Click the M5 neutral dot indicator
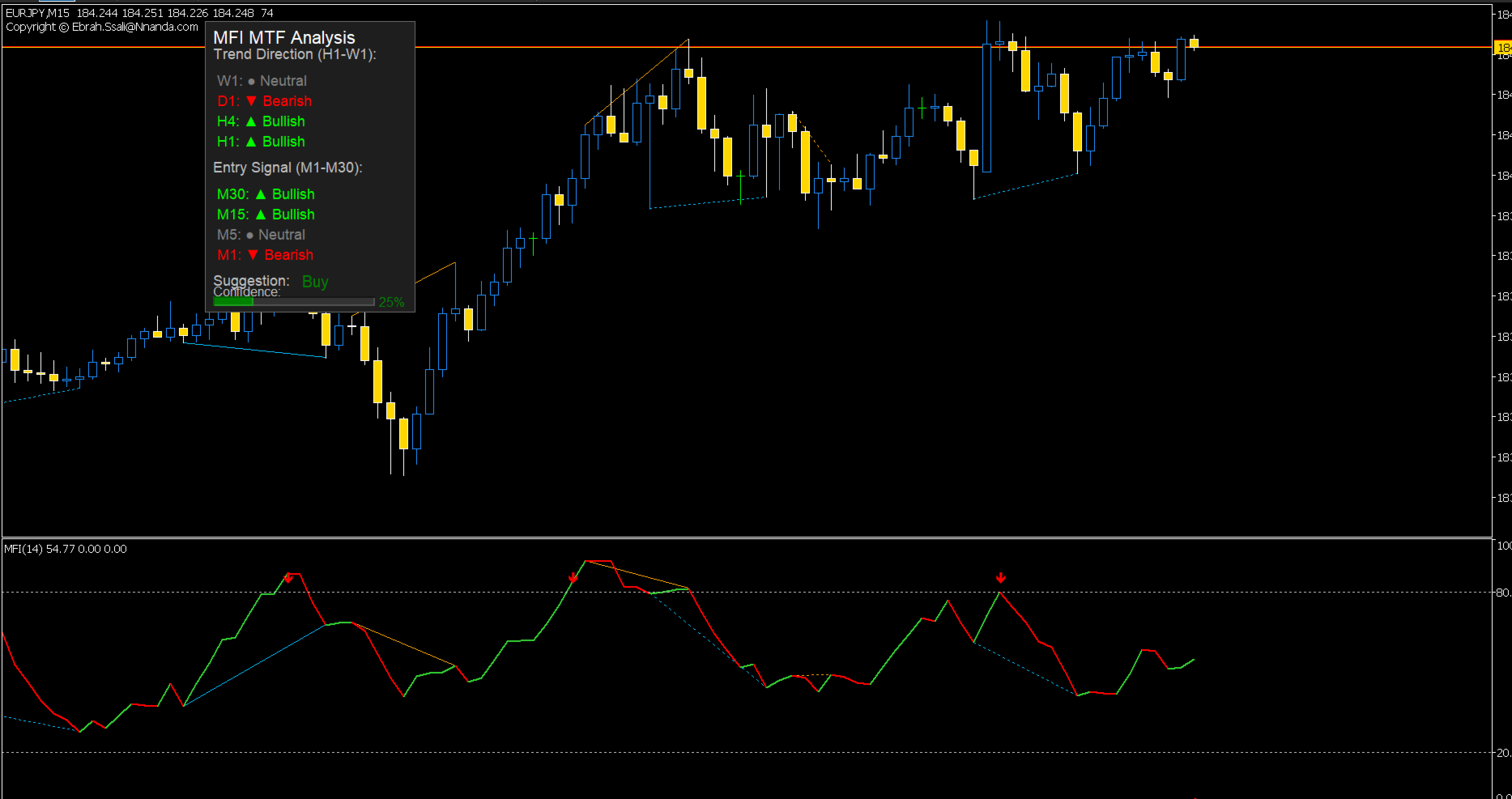This screenshot has width=1512, height=799. coord(250,236)
